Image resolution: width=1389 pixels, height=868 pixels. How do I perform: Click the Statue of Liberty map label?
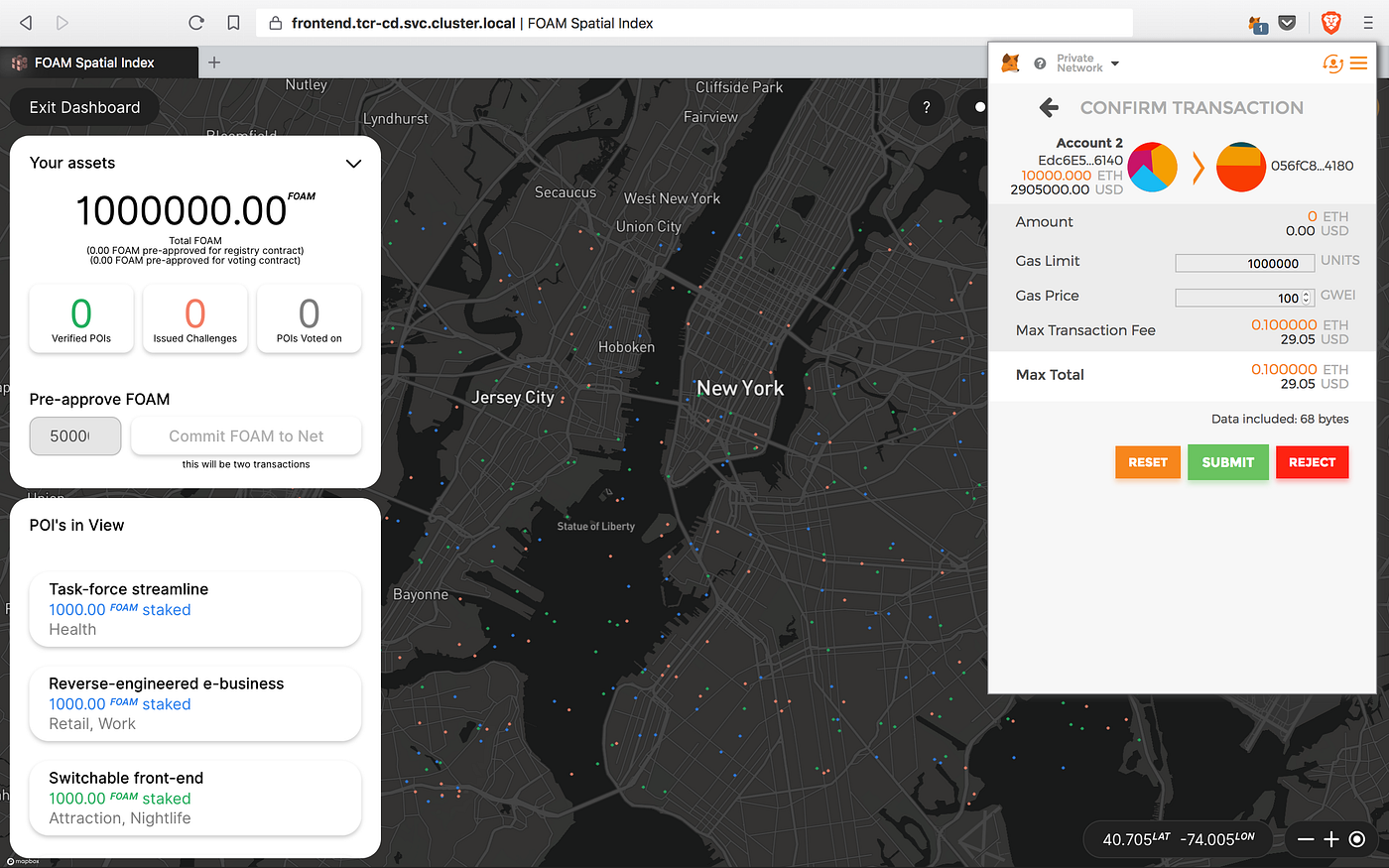(x=595, y=527)
